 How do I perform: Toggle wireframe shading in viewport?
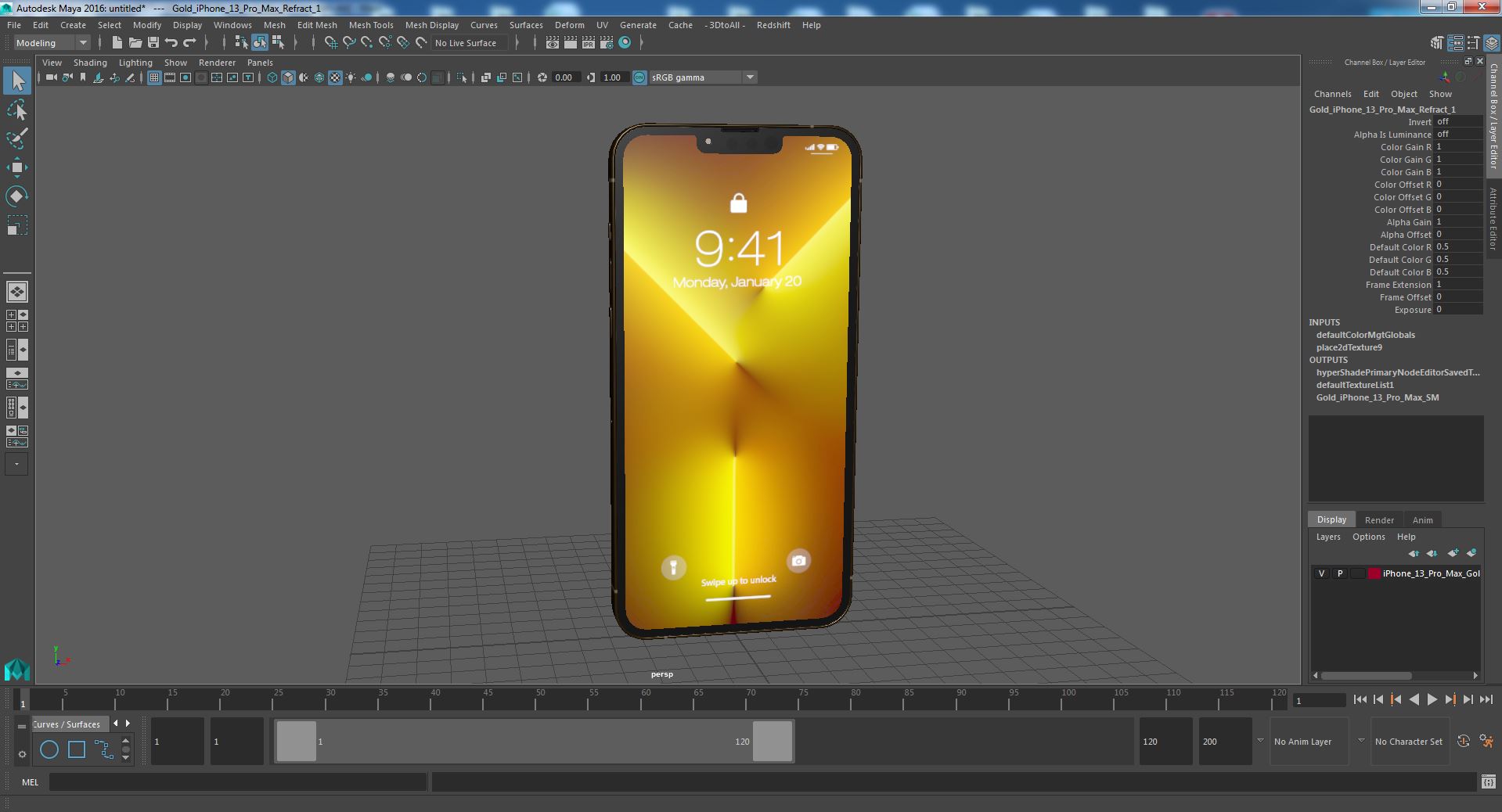tap(272, 77)
